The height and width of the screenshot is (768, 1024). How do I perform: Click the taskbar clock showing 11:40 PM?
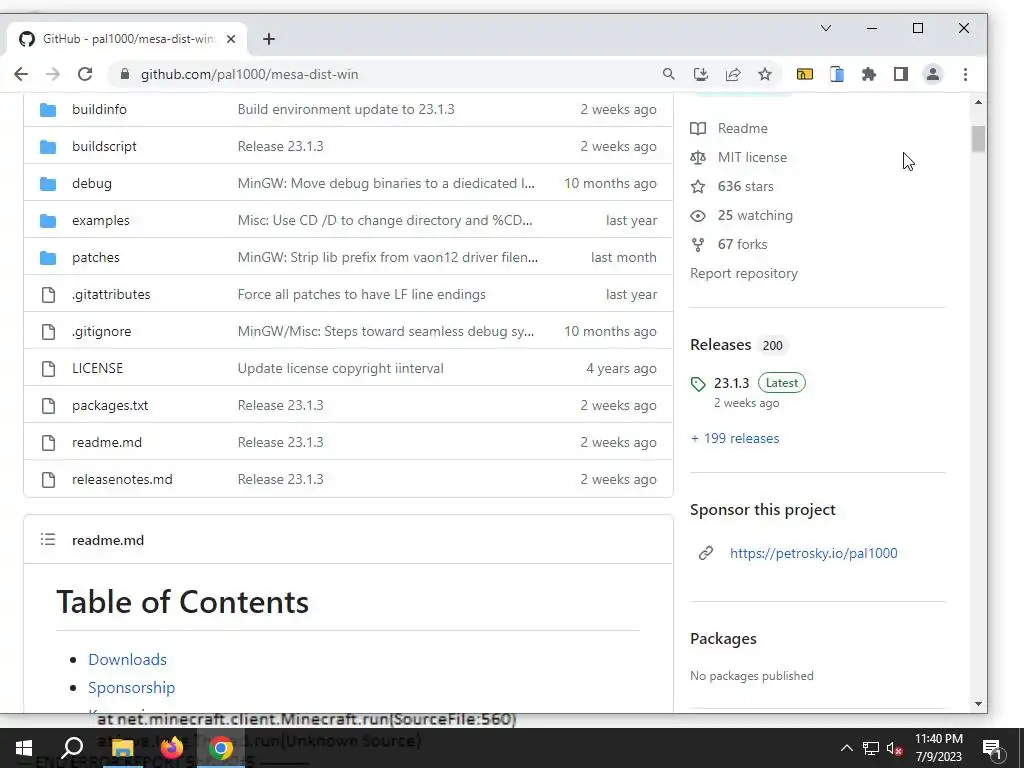coord(938,748)
